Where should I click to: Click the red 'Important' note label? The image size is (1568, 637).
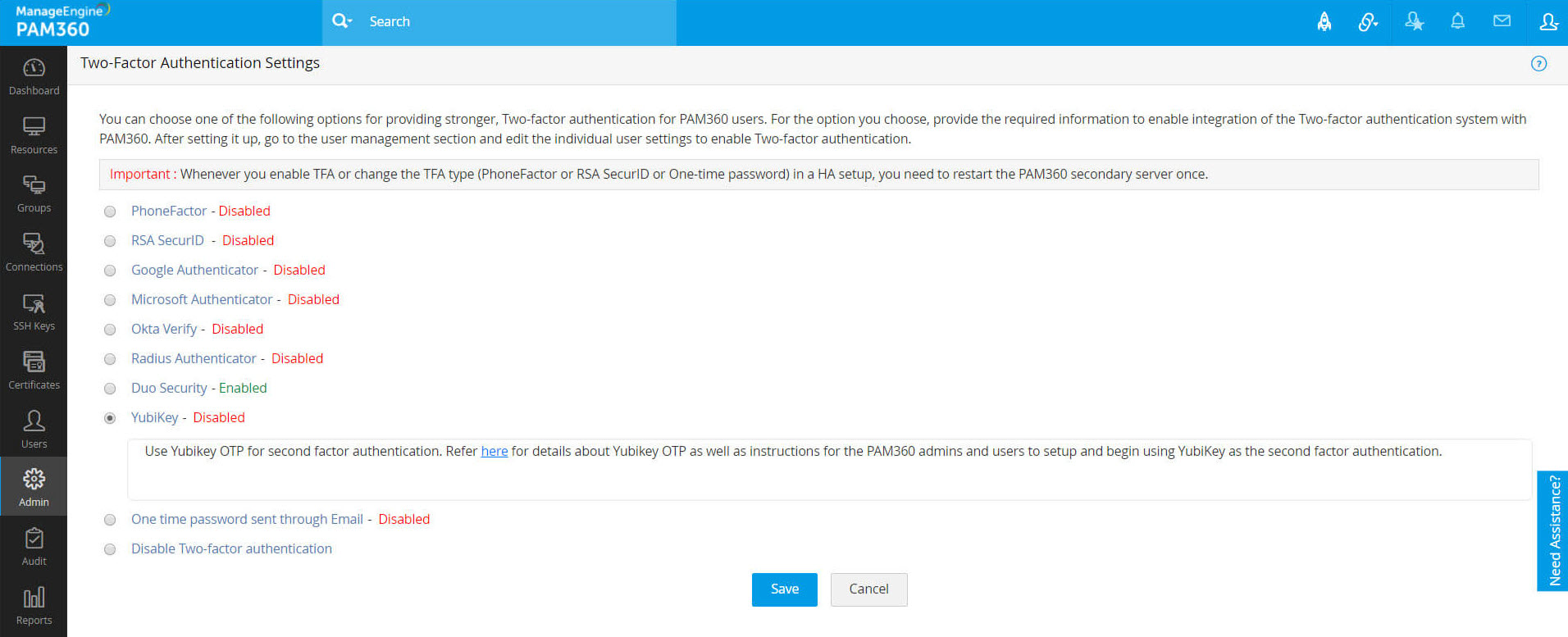[x=140, y=174]
